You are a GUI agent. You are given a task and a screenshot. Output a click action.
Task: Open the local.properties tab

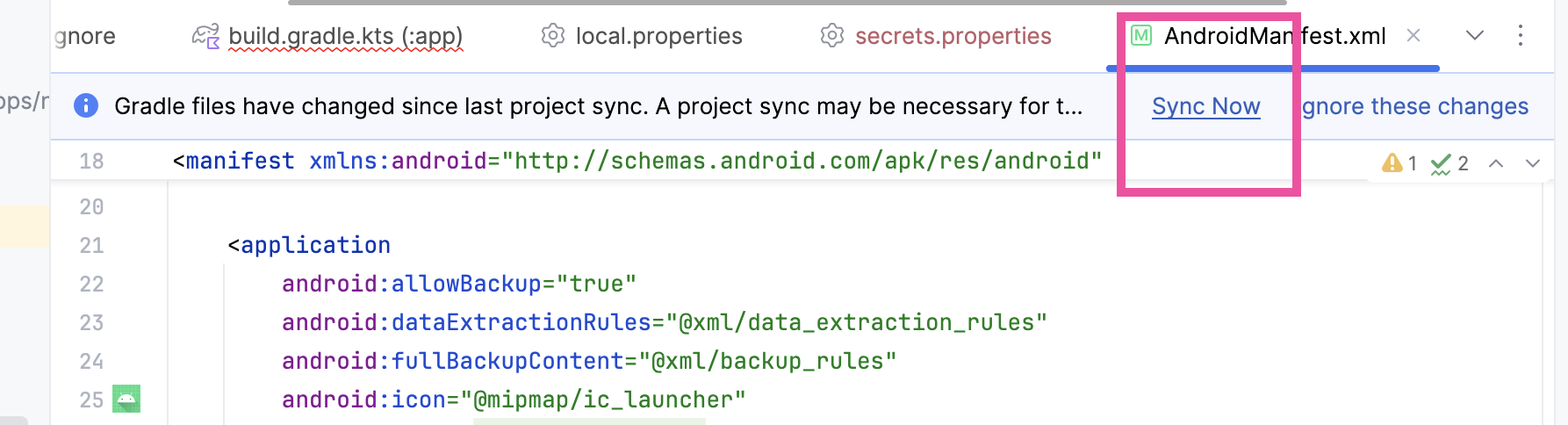[x=658, y=36]
